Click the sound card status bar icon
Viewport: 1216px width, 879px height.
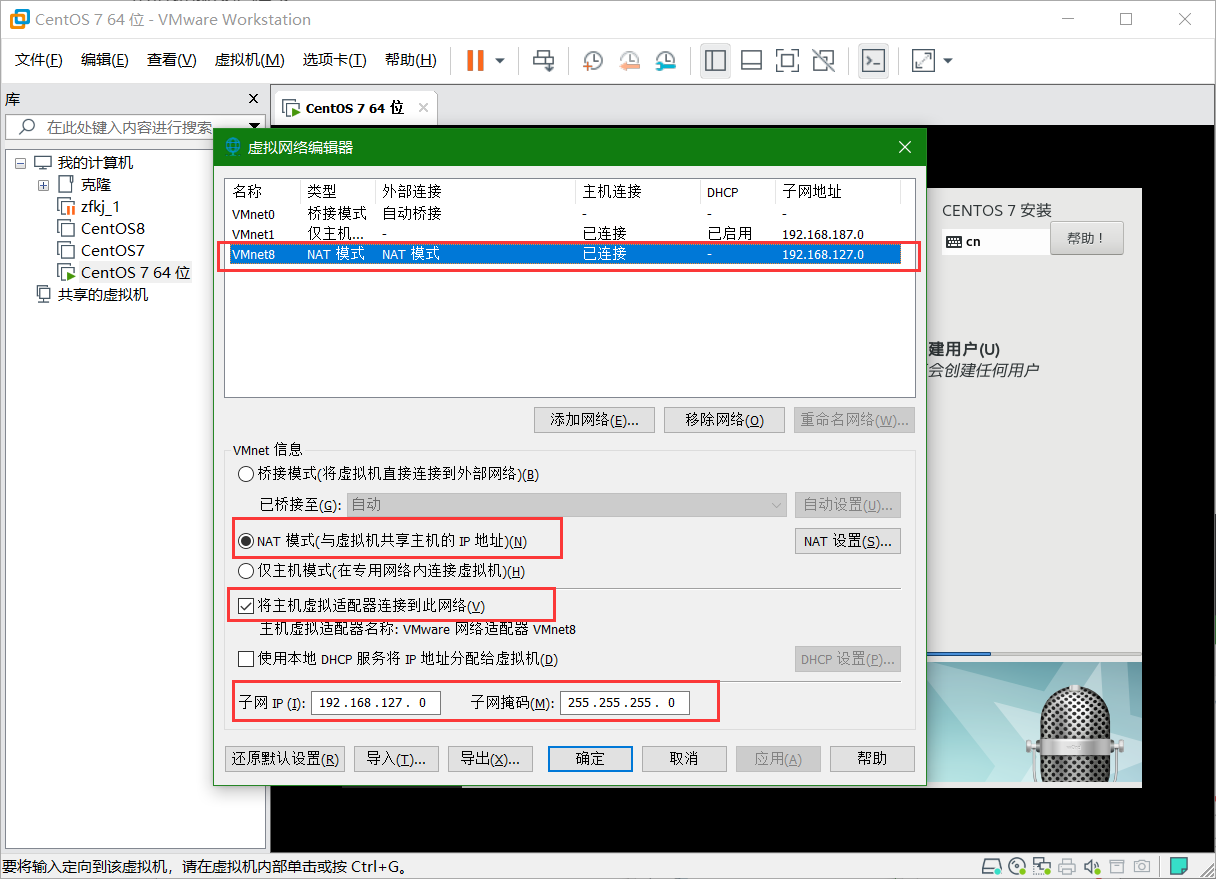1092,866
